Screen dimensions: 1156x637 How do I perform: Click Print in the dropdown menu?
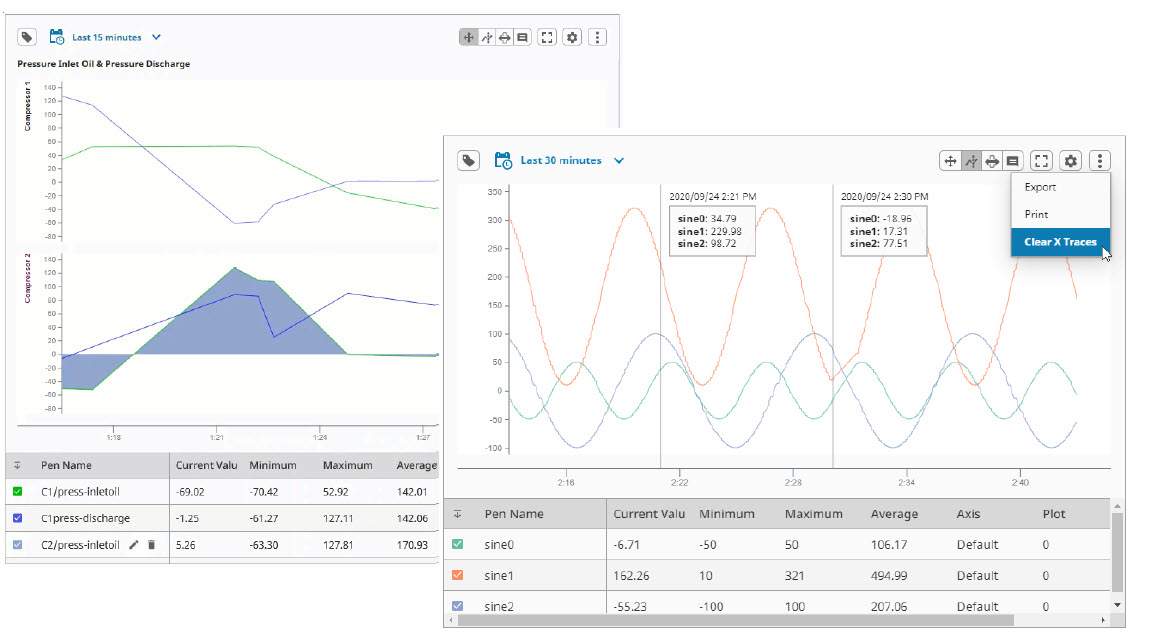[1036, 214]
